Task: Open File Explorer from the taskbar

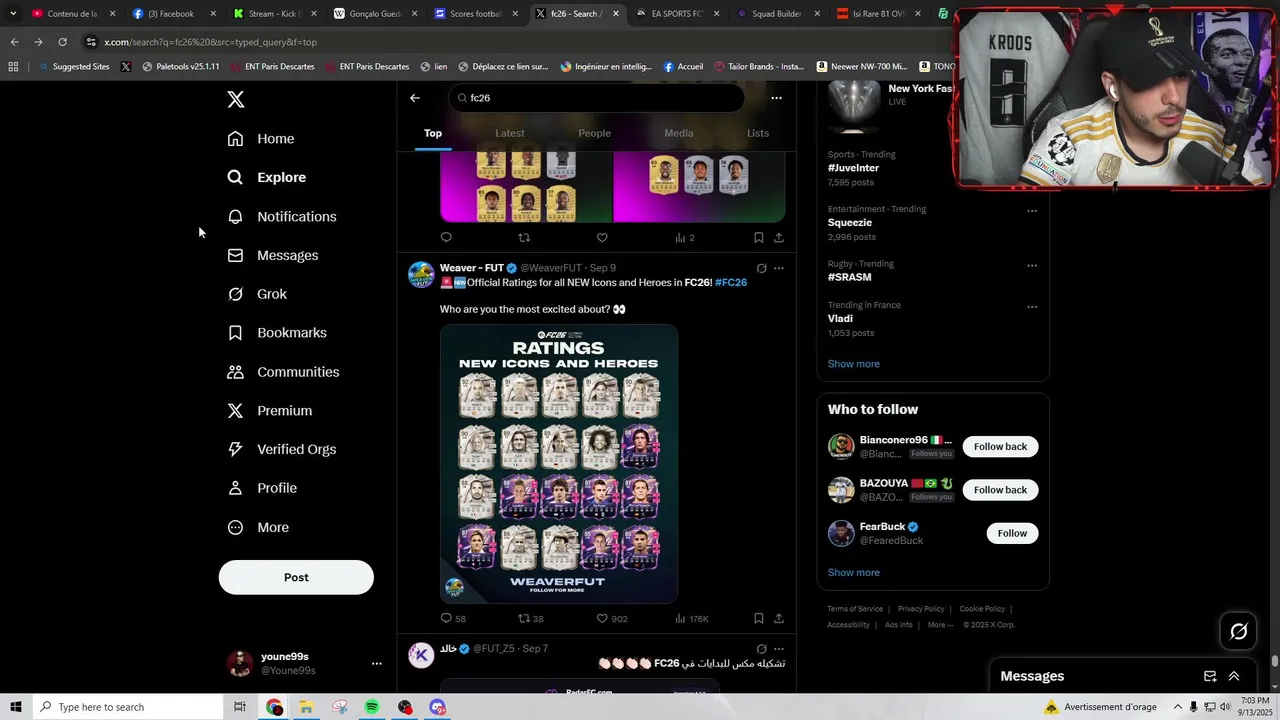Action: [x=306, y=707]
